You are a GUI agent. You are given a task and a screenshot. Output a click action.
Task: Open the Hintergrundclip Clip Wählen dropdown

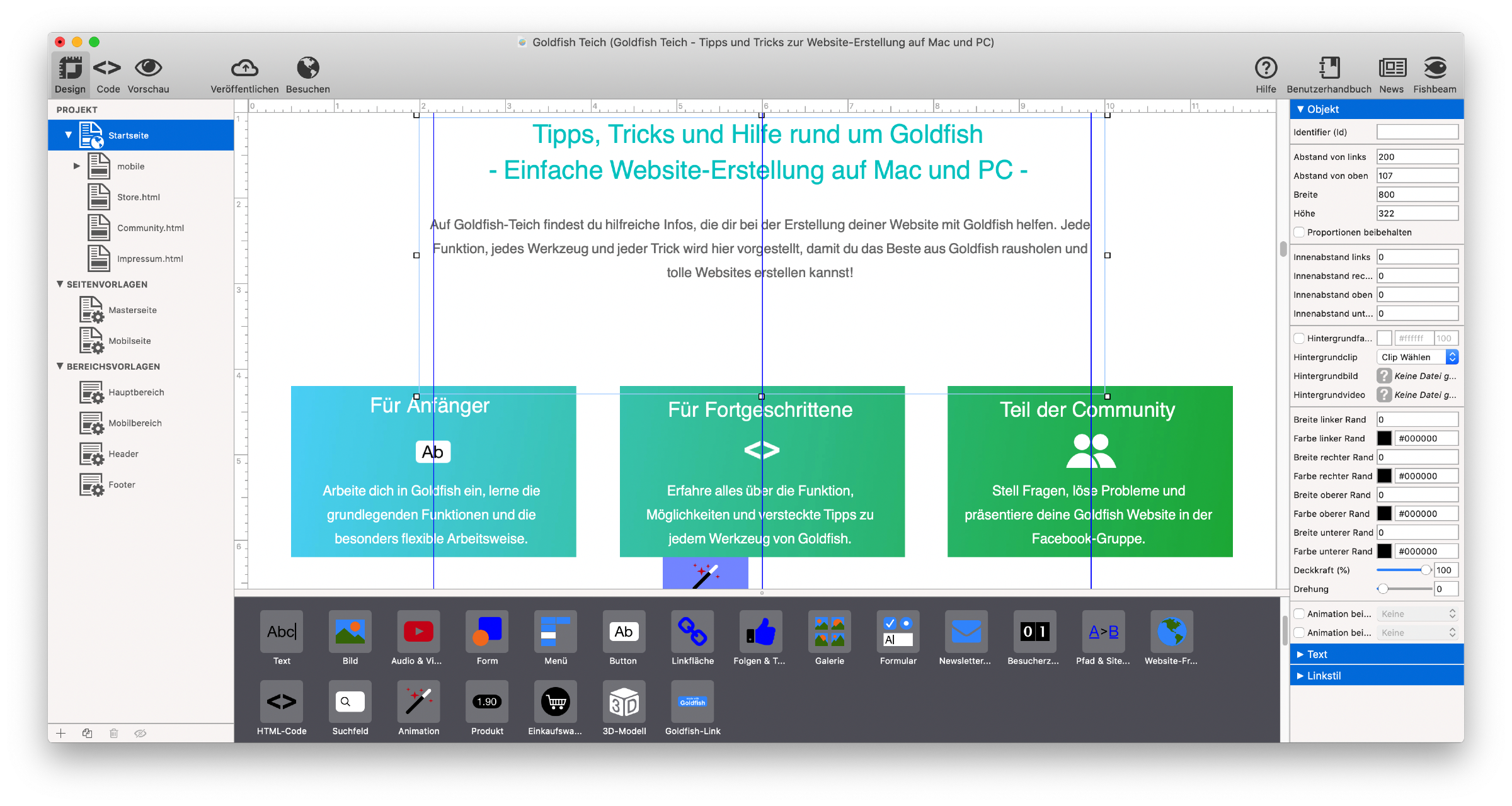coord(1417,357)
